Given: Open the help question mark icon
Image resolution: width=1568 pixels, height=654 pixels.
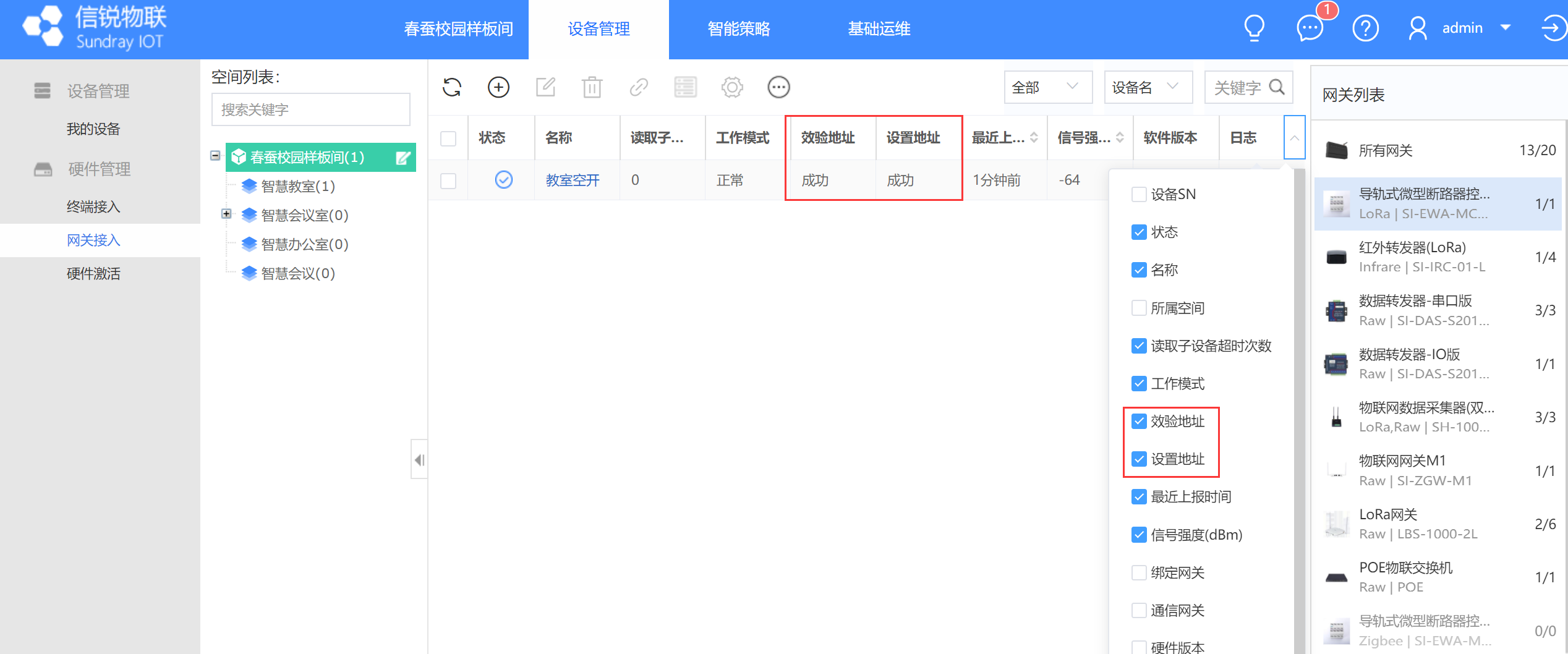Looking at the screenshot, I should pyautogui.click(x=1365, y=28).
